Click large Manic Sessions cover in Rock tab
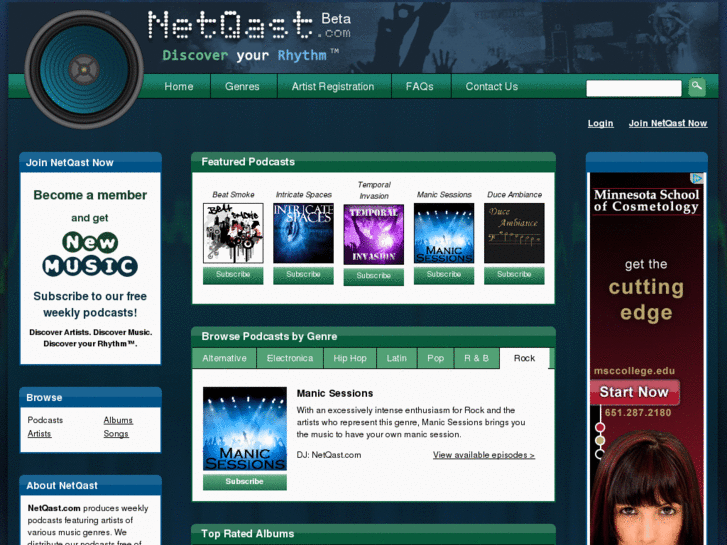The height and width of the screenshot is (545, 727). pyautogui.click(x=245, y=429)
